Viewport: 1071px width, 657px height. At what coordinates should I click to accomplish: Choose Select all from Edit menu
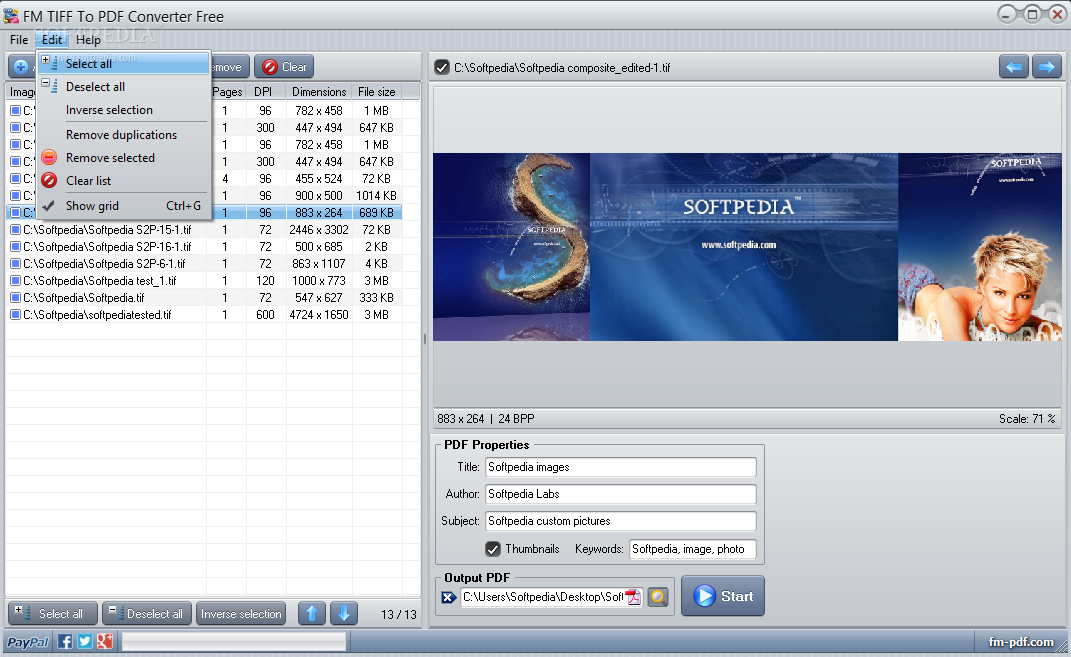[x=123, y=64]
